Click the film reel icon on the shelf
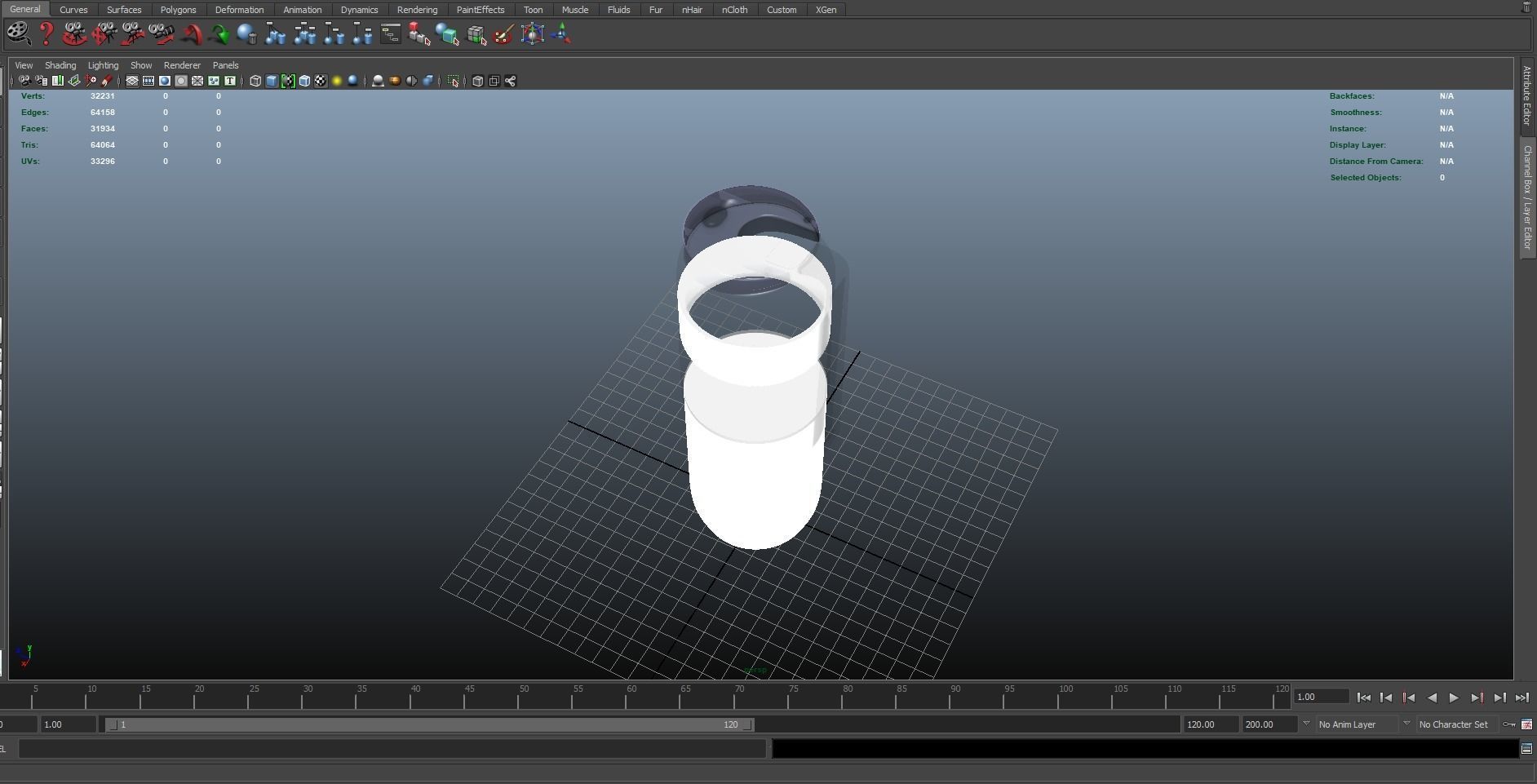Viewport: 1537px width, 784px height. [18, 33]
